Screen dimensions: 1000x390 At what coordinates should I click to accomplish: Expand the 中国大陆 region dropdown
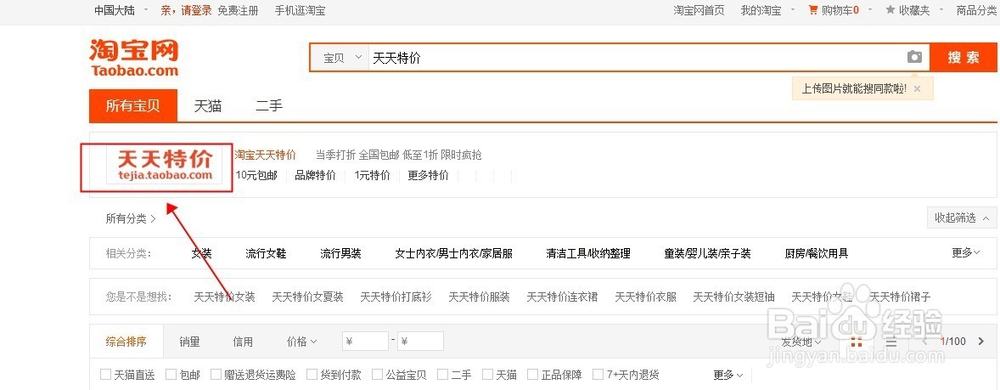tap(121, 10)
